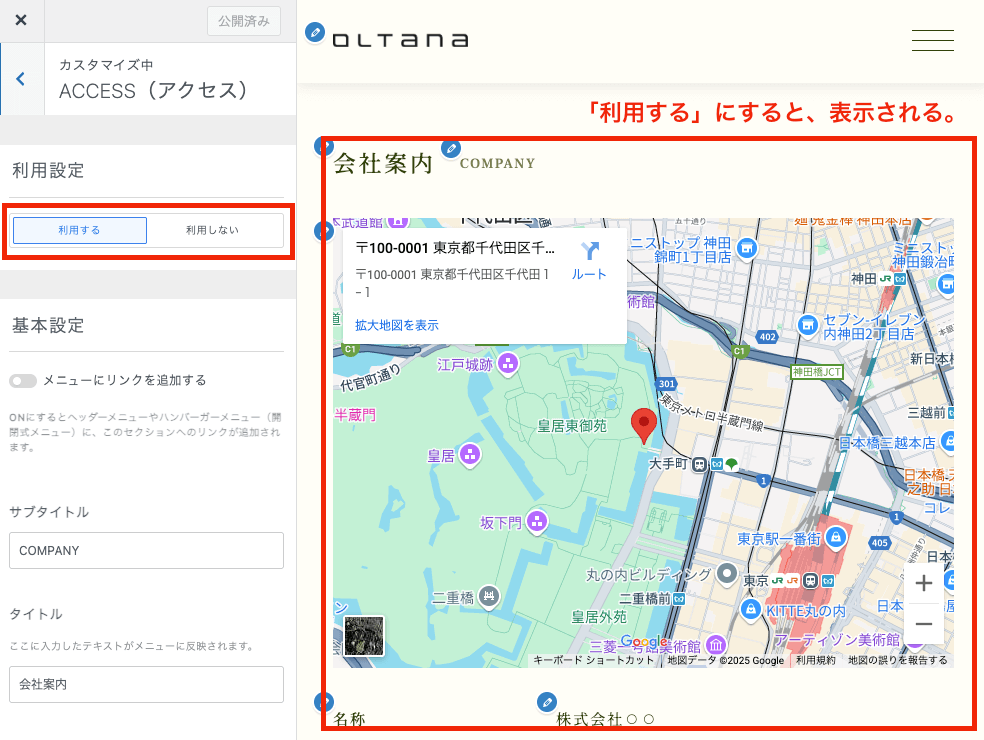Click the 日本橋三越本店 map label

coord(887,443)
